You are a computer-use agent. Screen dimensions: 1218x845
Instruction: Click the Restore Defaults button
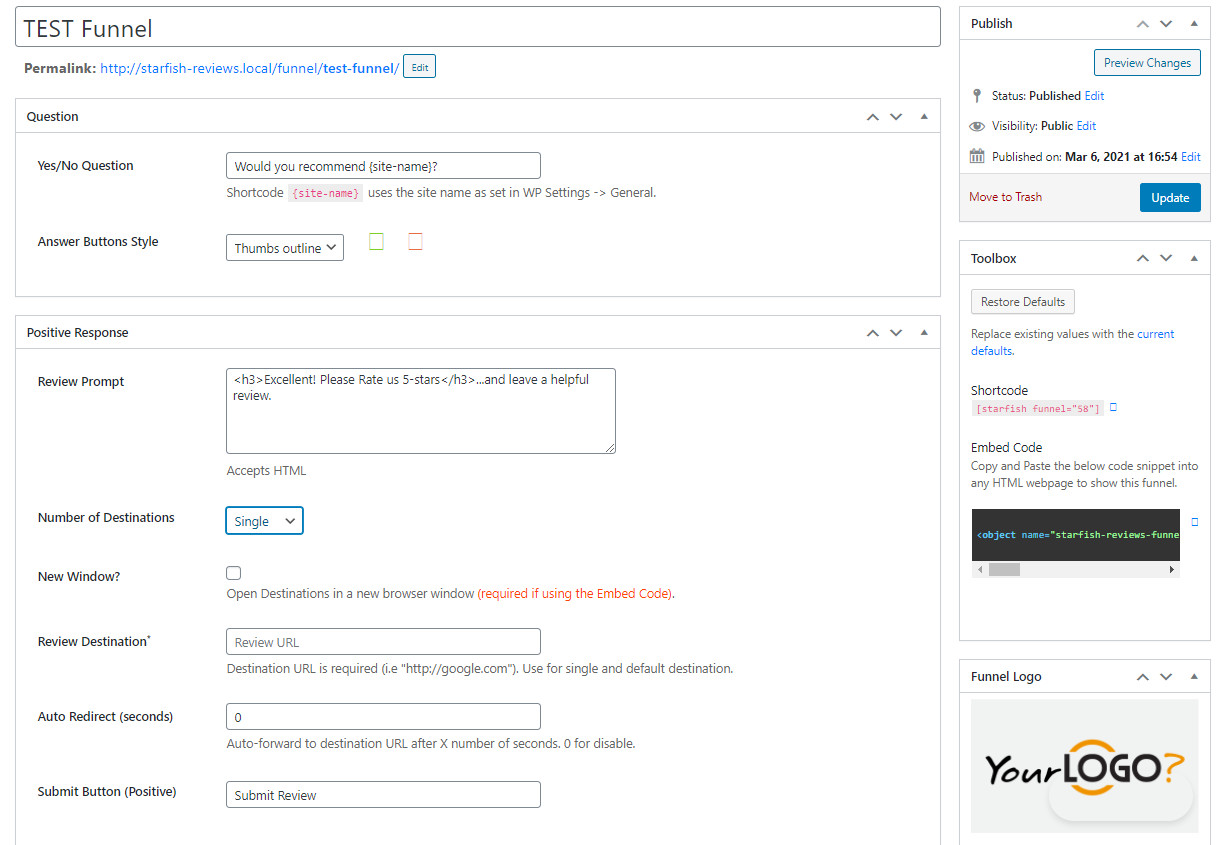point(1022,301)
